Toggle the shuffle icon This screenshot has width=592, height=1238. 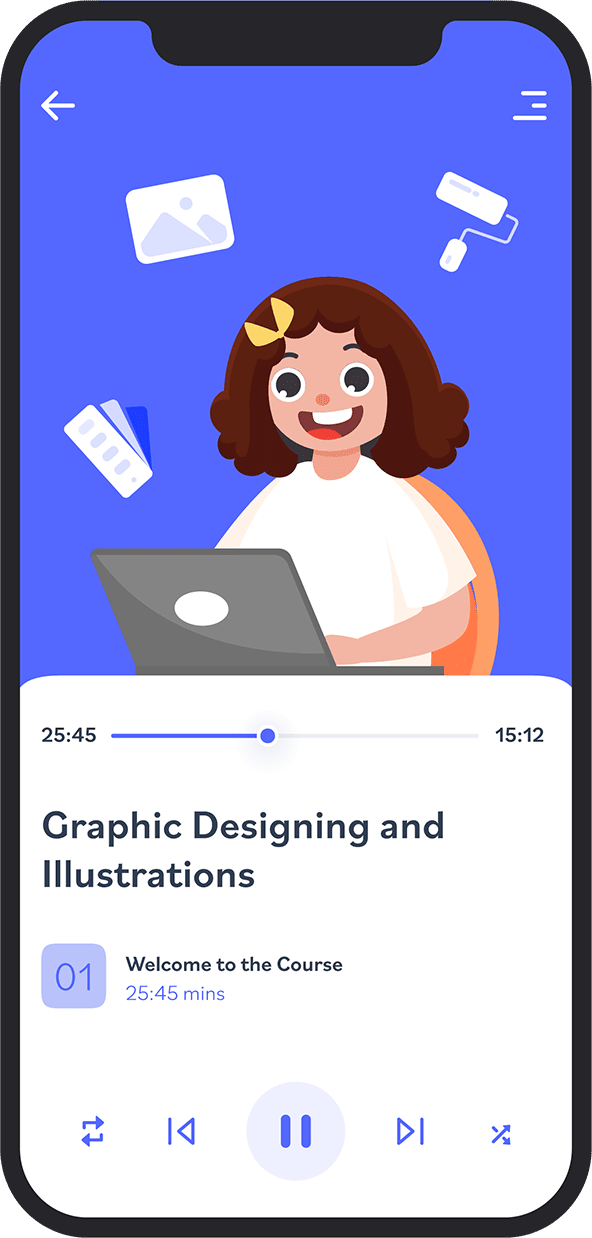(501, 1133)
